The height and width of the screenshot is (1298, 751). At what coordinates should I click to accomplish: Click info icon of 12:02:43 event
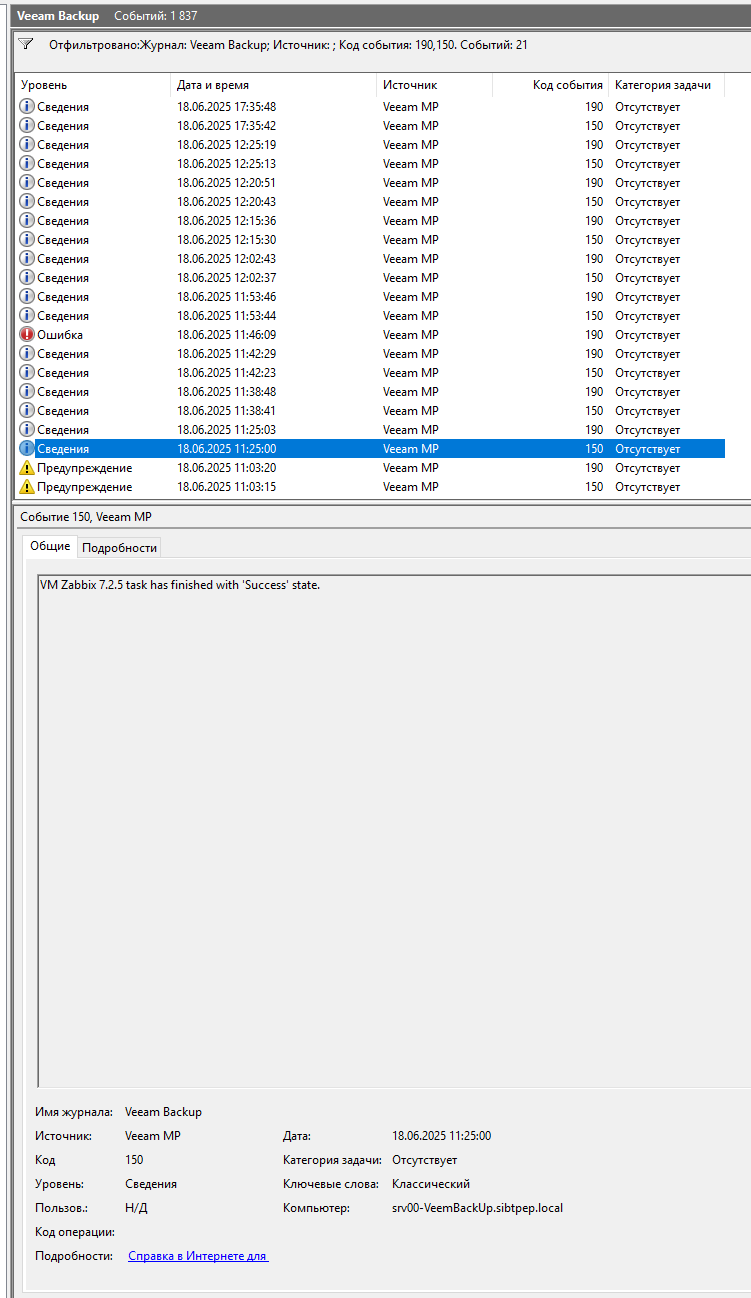tap(27, 259)
